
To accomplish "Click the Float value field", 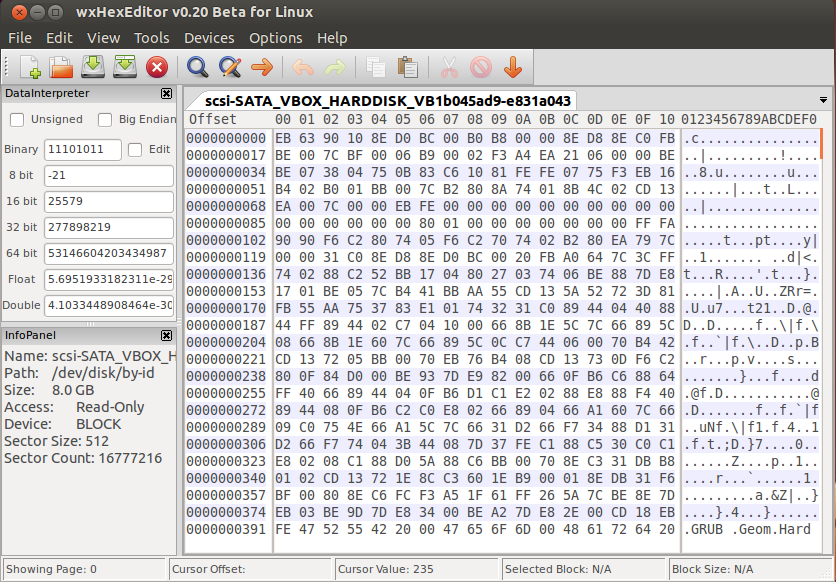I will click(109, 280).
